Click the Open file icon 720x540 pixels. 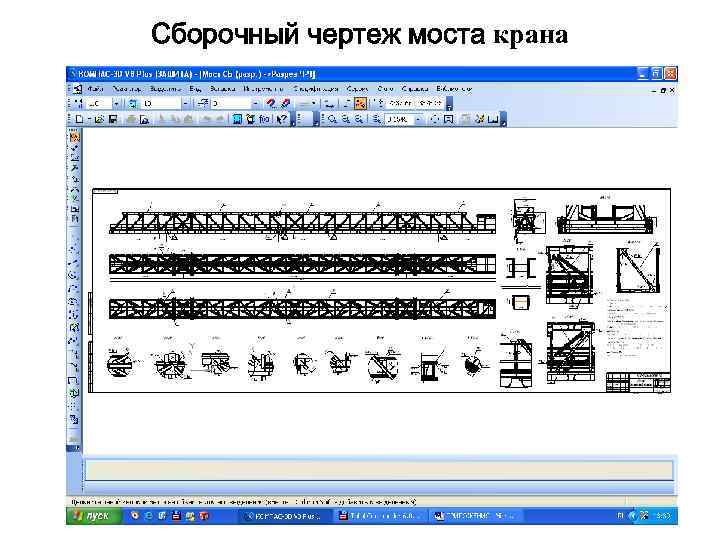coord(99,119)
